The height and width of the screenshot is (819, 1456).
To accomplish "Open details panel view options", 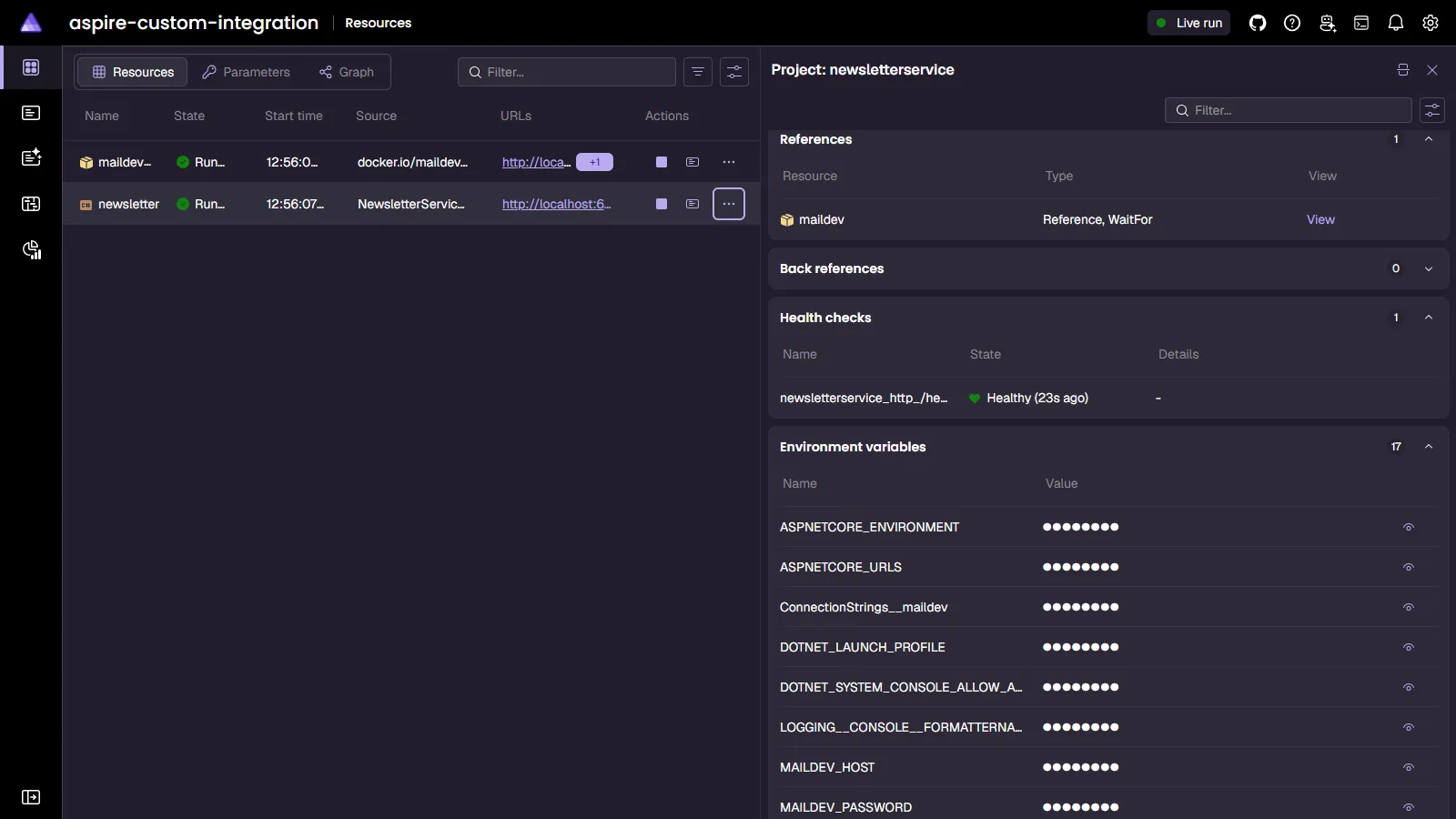I will click(1432, 110).
